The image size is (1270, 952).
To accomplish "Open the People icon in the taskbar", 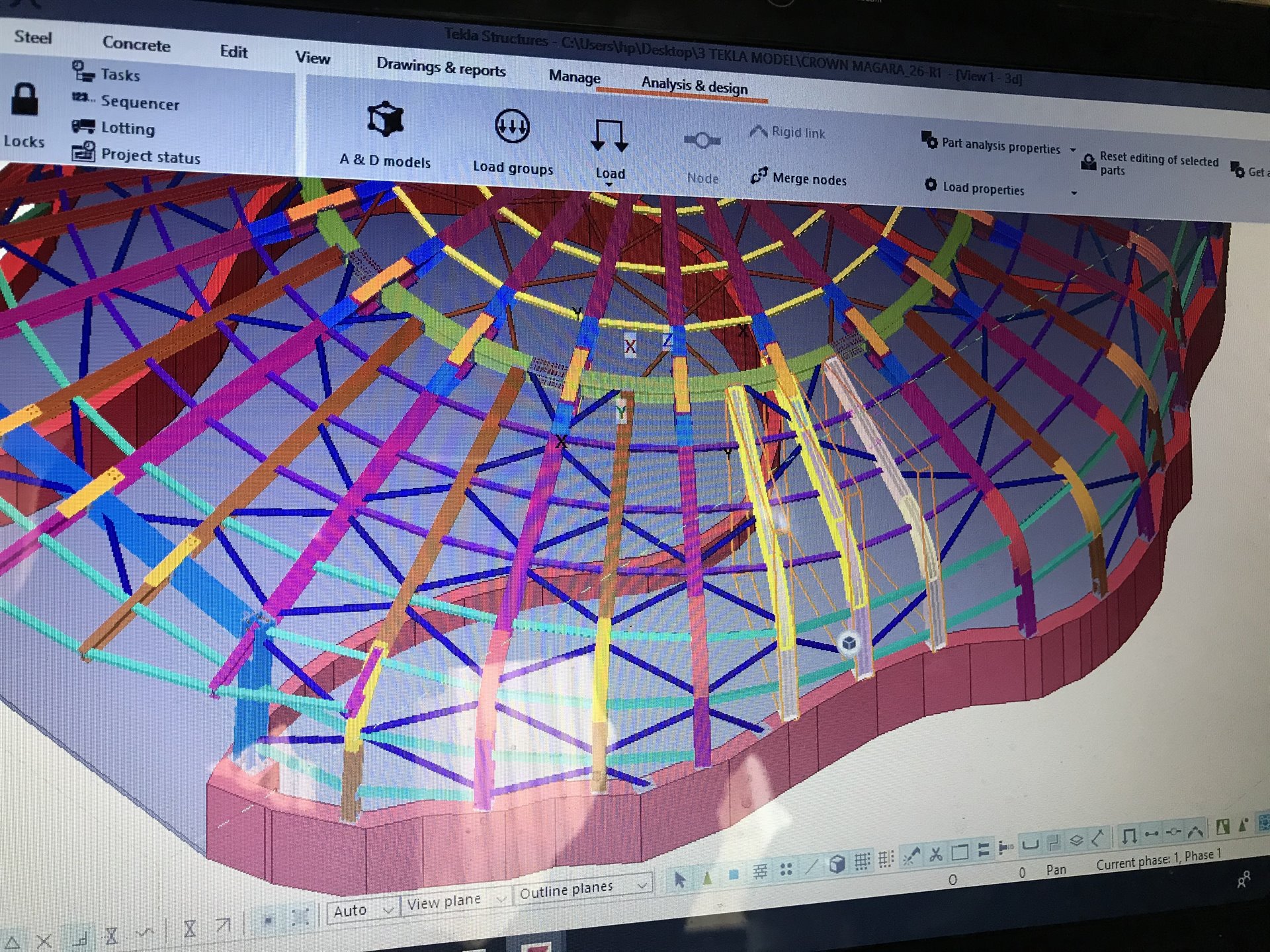I will [x=1244, y=879].
